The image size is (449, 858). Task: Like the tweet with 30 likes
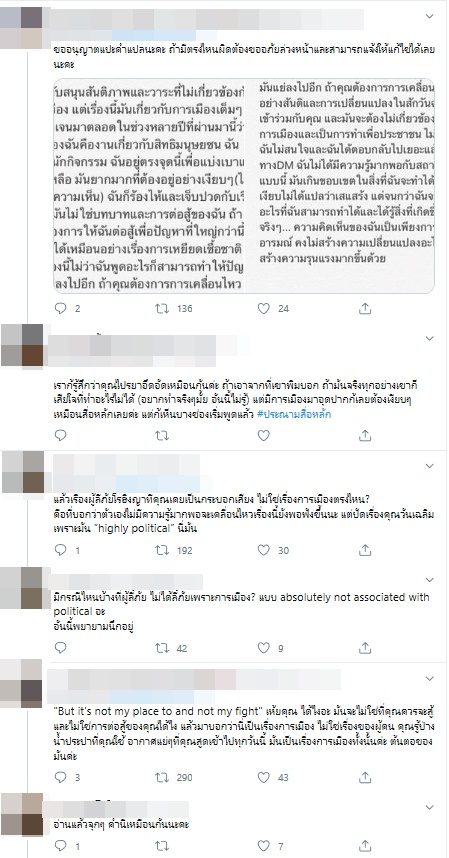click(264, 550)
